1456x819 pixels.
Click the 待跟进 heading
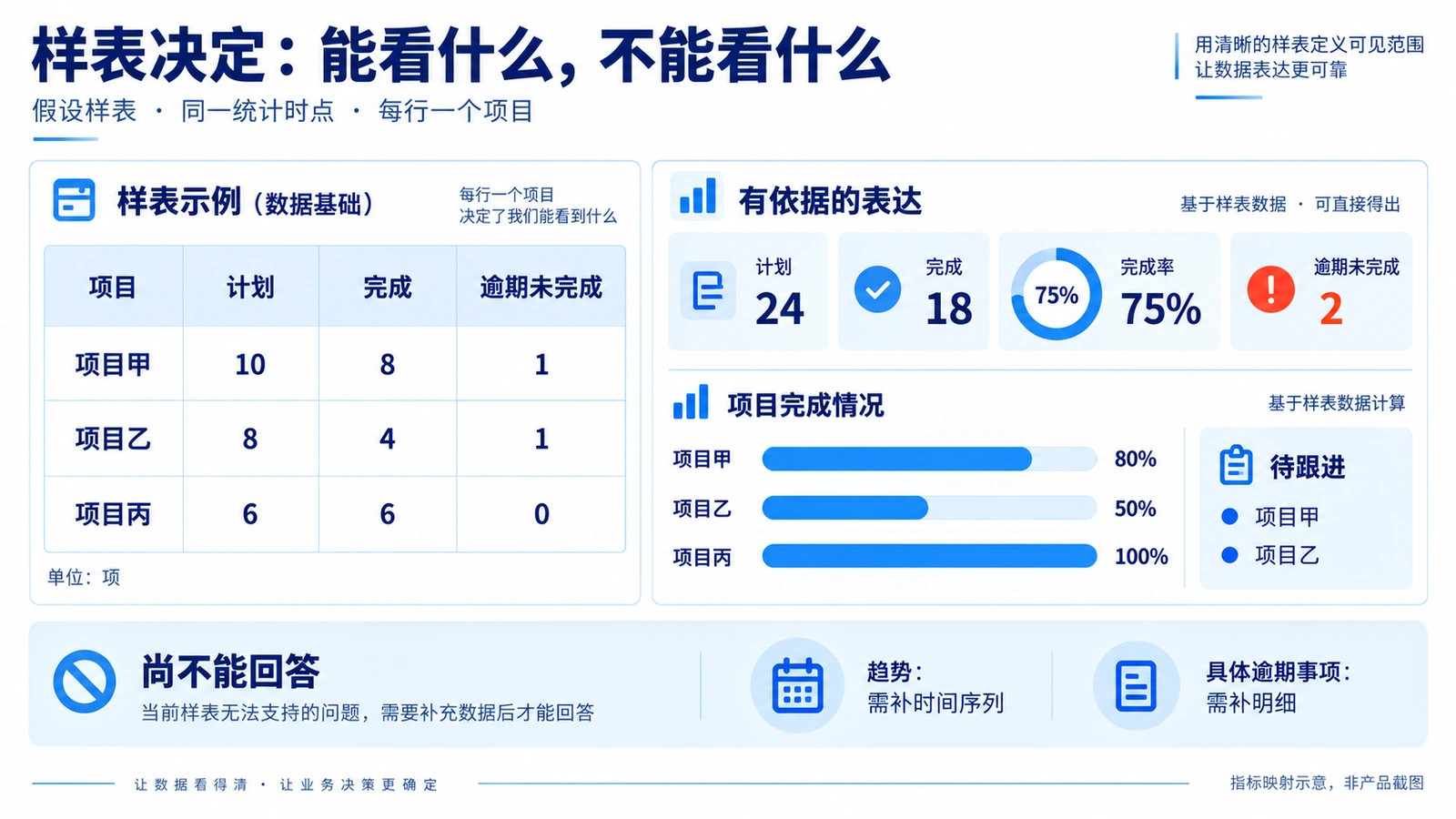[x=1308, y=467]
